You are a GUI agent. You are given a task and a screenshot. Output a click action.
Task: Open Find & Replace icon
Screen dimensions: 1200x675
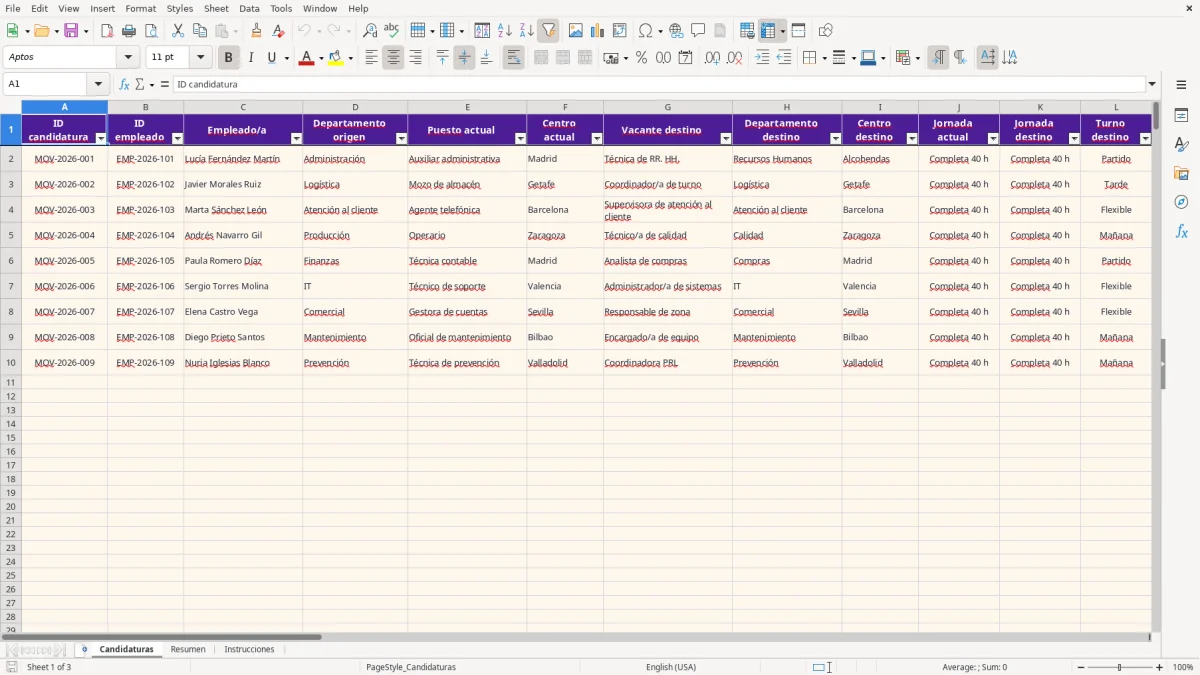tap(370, 31)
